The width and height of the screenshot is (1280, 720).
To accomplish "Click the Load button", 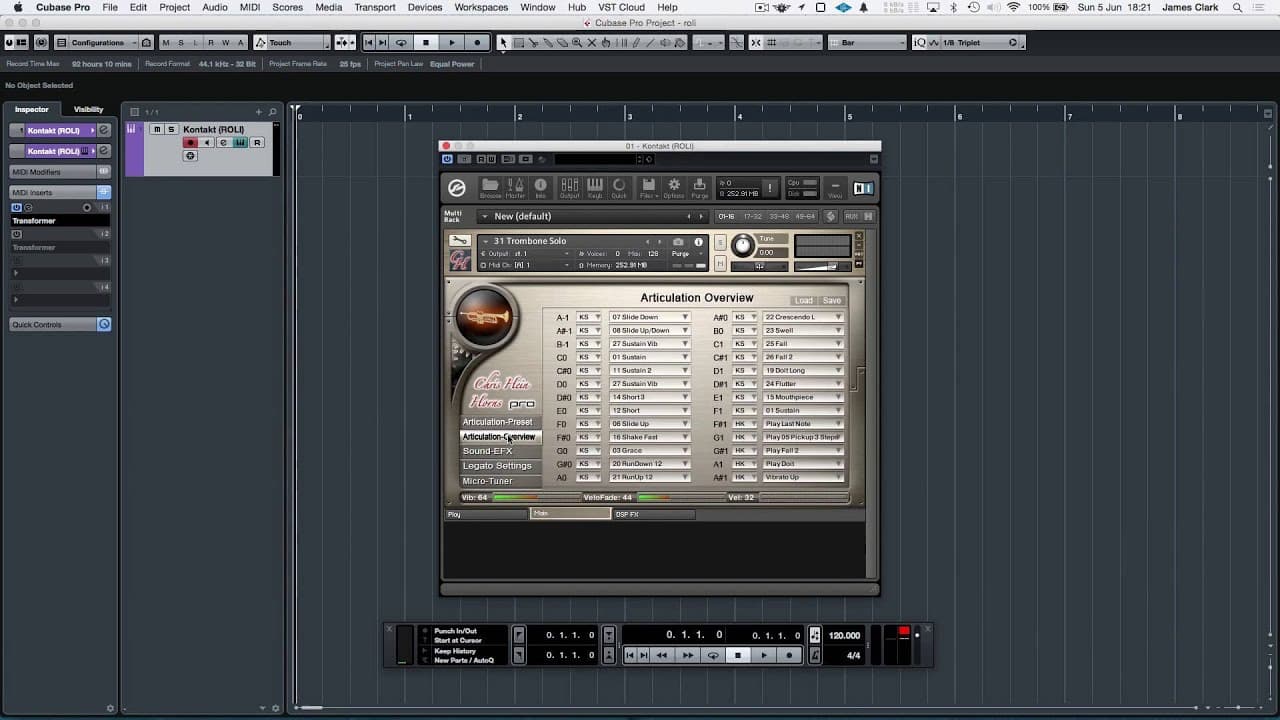I will click(x=805, y=300).
